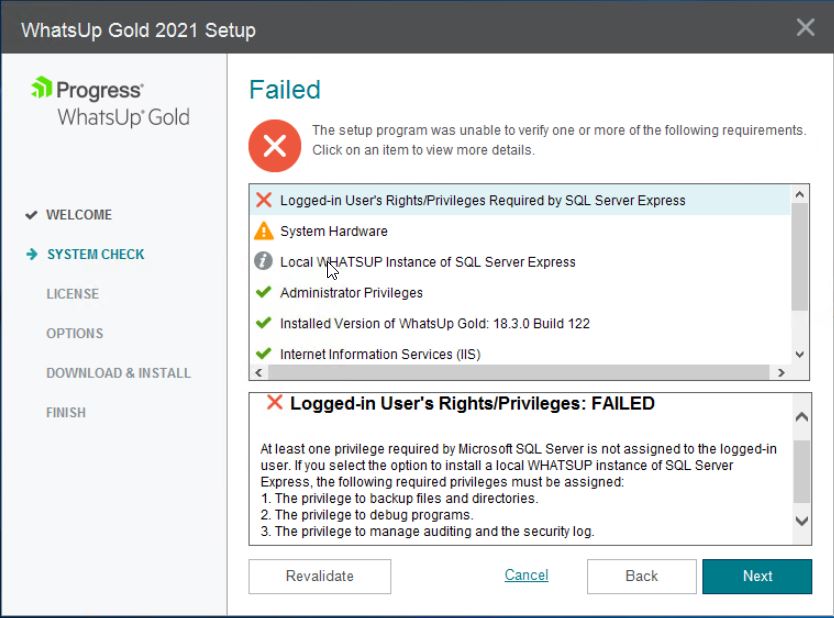Click the green check beside Installed Version of WhatsUp Gold
834x618 pixels.
click(264, 323)
